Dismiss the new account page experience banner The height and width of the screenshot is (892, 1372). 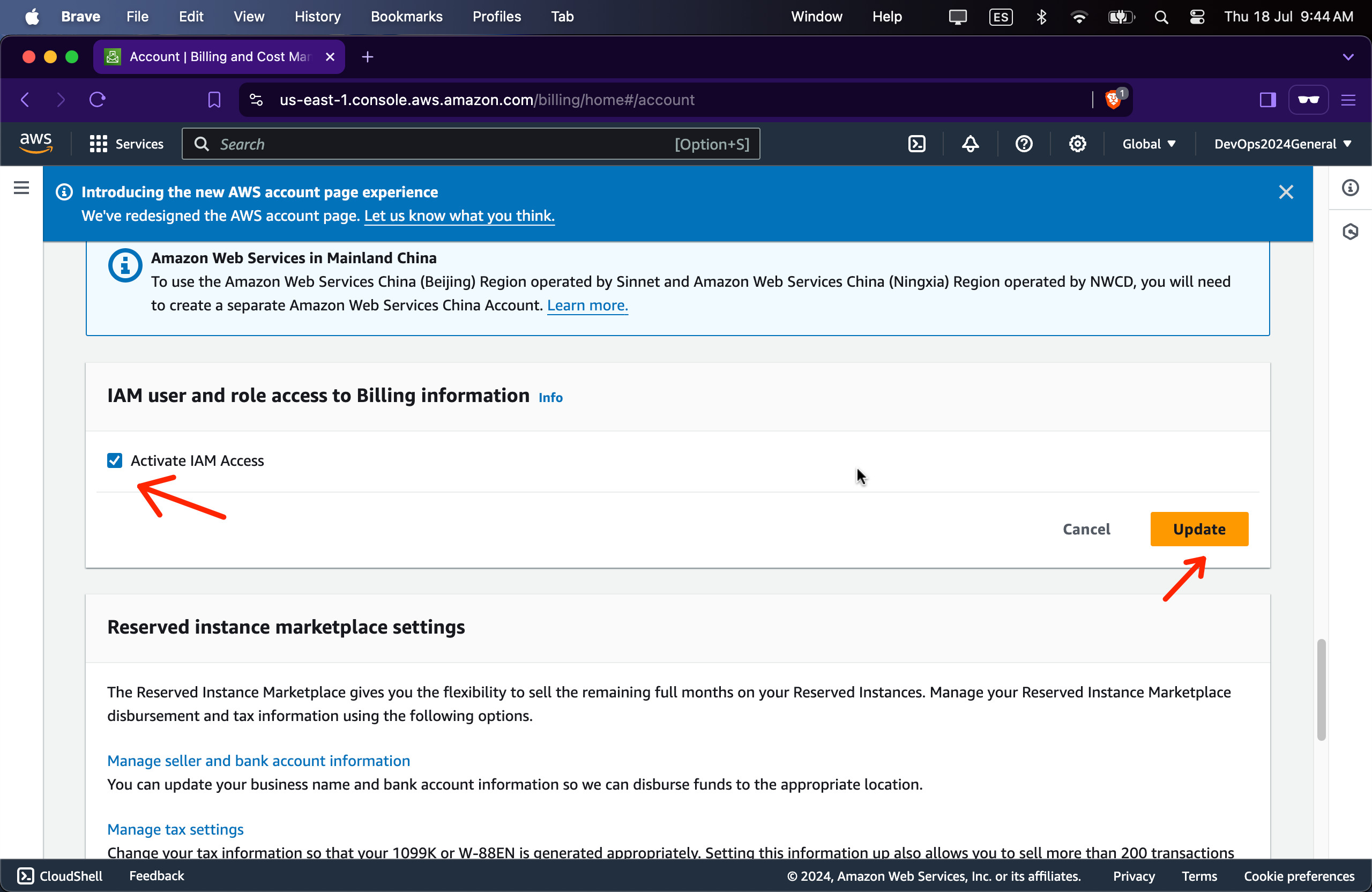1286,192
